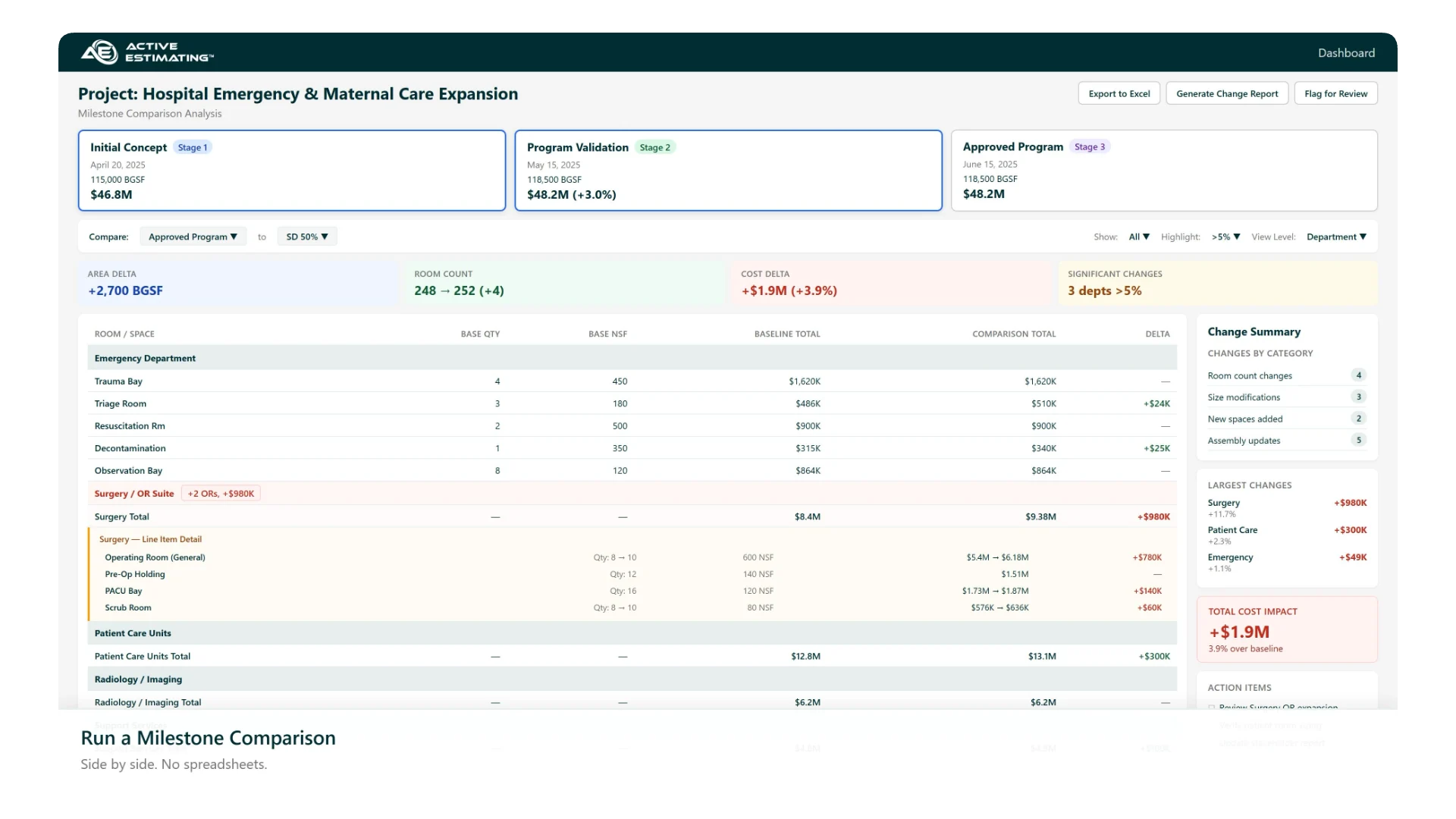Open the SD 50% comparison dropdown
The image size is (1456, 819).
click(306, 237)
